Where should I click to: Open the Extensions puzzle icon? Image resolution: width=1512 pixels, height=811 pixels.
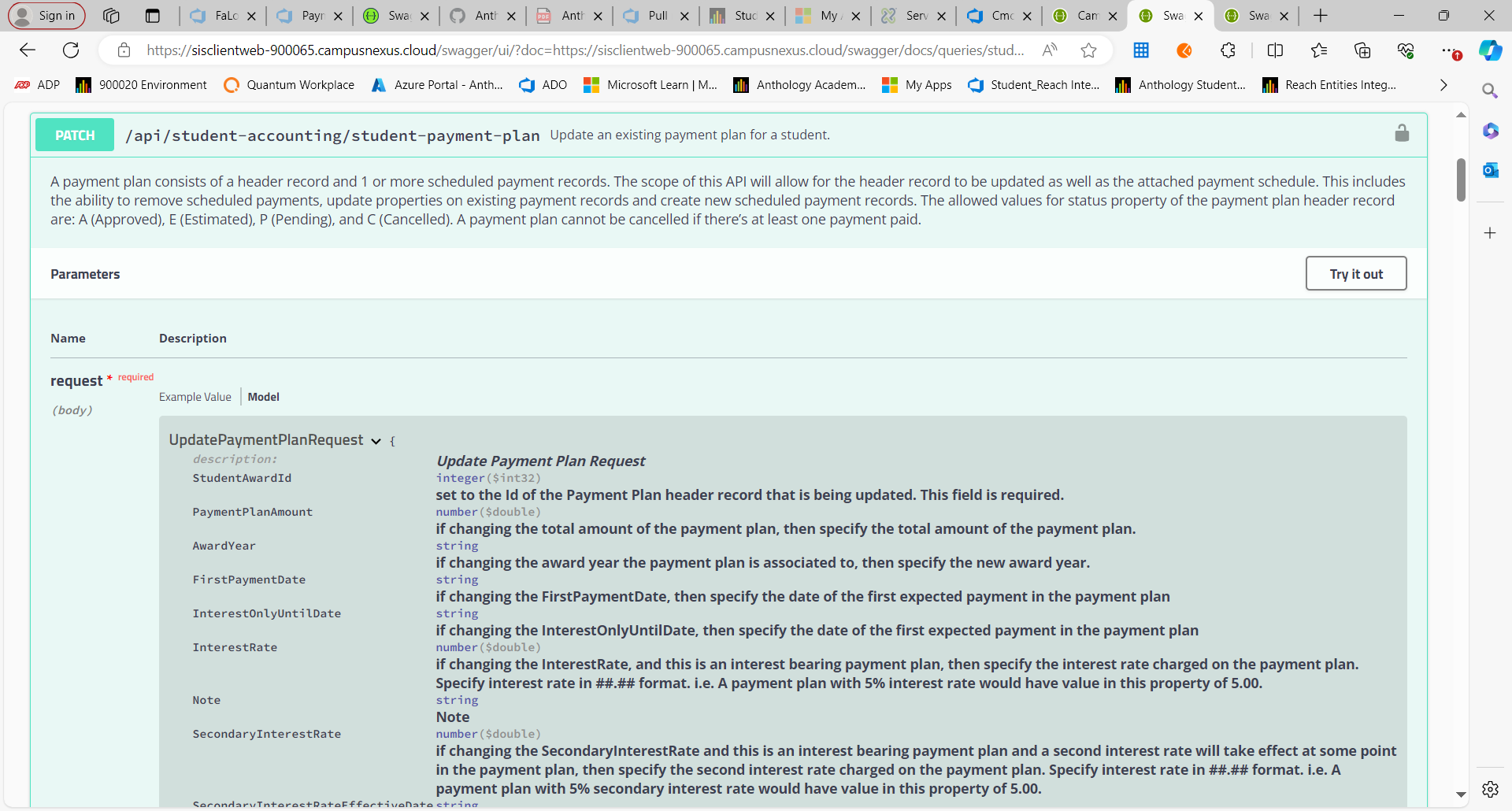[x=1228, y=50]
